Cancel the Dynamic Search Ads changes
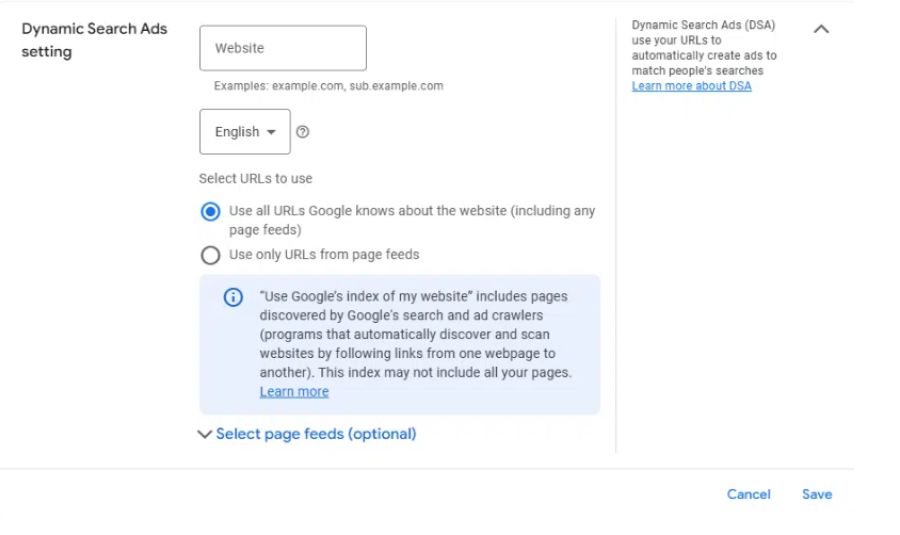 click(x=748, y=494)
